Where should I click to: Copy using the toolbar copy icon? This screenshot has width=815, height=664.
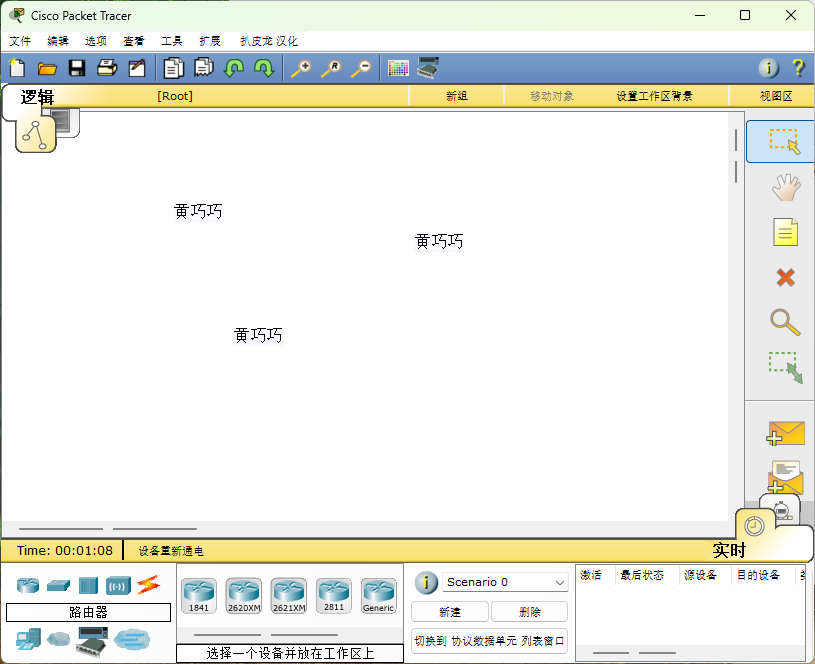[174, 68]
